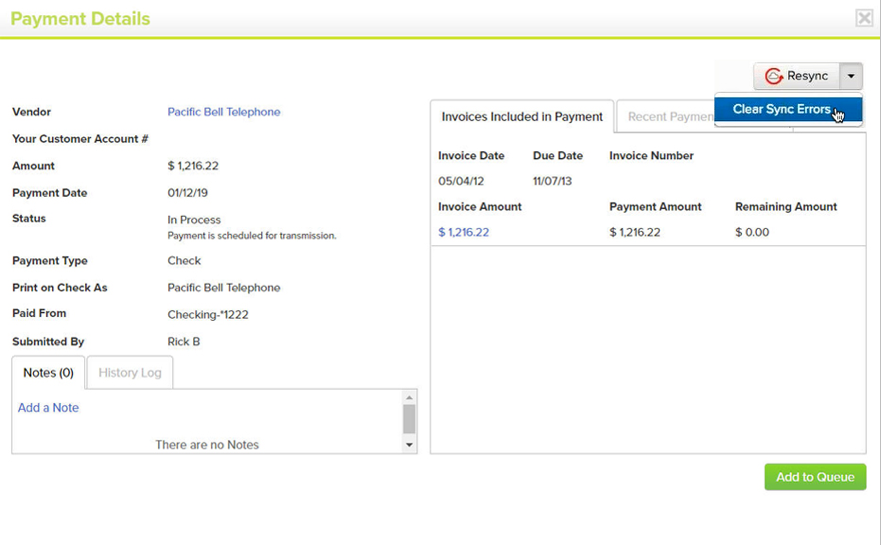Open the Pacific Bell Telephone vendor link

[224, 112]
